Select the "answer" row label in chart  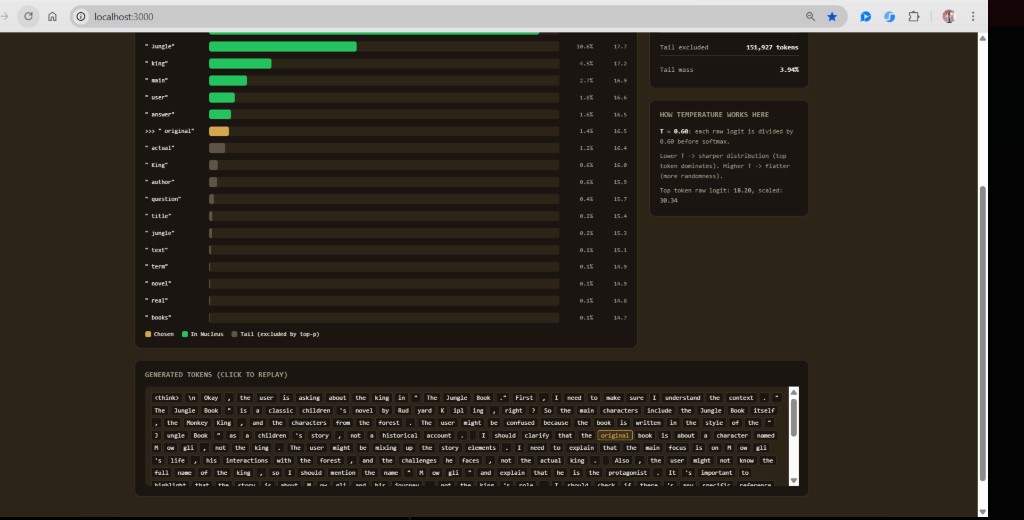[x=160, y=114]
